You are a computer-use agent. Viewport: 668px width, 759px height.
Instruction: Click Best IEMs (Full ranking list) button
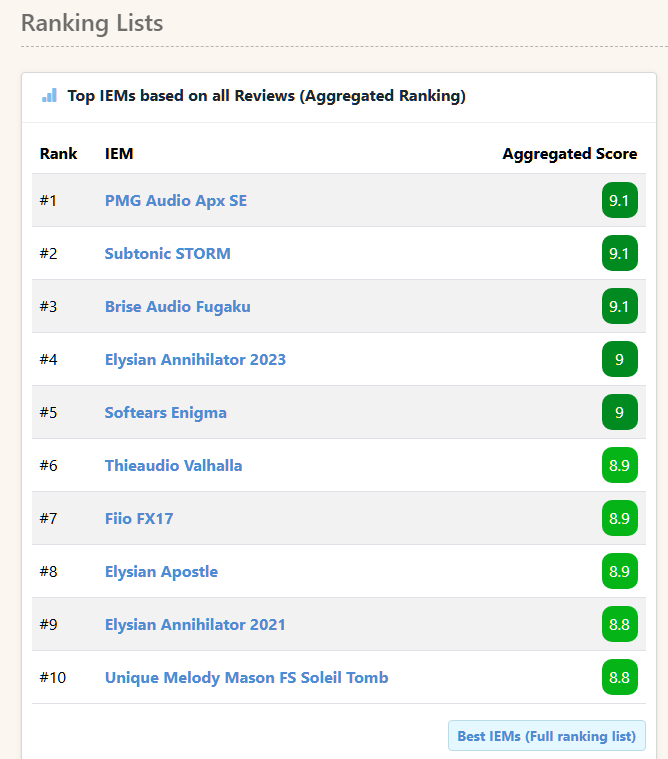tap(547, 736)
